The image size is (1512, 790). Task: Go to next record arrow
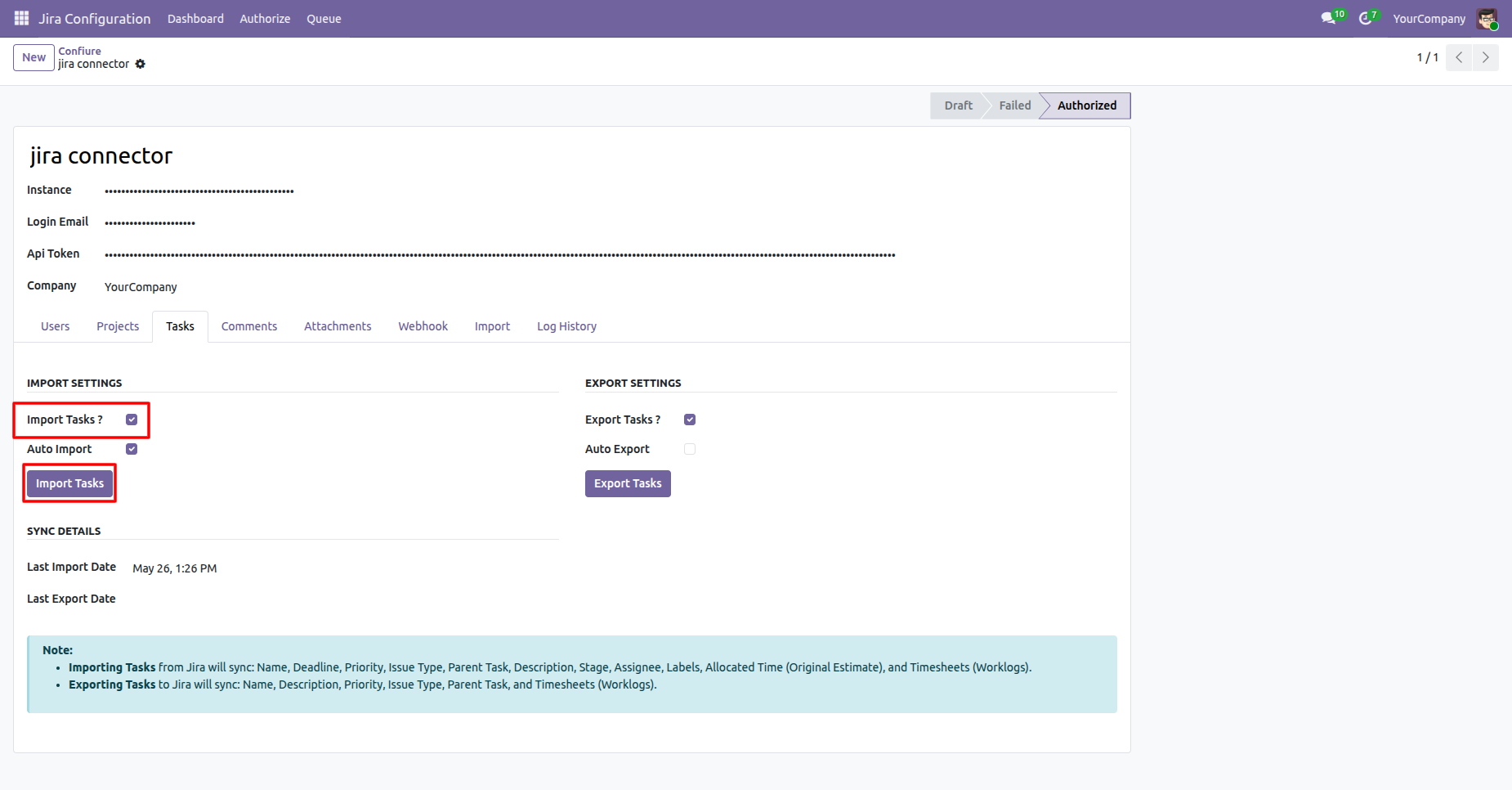pyautogui.click(x=1486, y=57)
